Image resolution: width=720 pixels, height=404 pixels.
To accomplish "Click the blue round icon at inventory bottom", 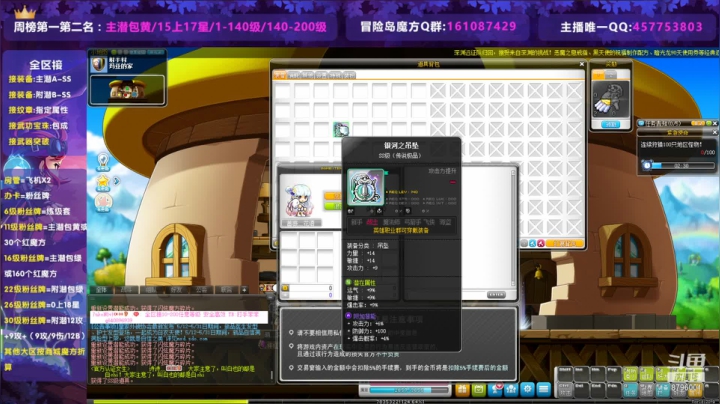I will pos(533,243).
